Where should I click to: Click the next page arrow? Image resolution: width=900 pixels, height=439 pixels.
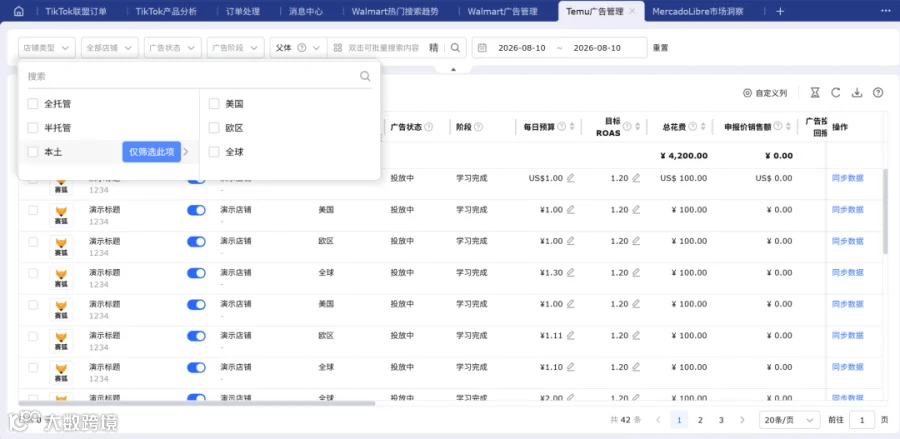pos(742,420)
